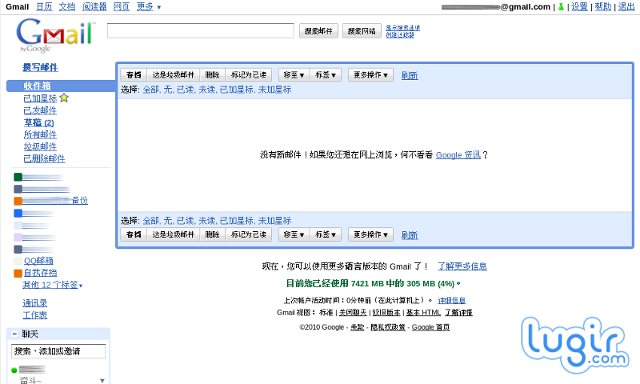
Task: Click the 关闭聊天 link
Action: [x=353, y=313]
